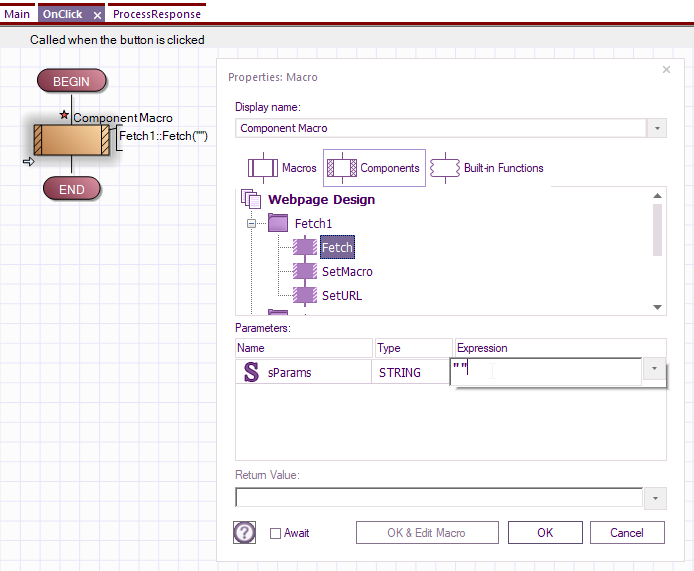Click the Webpage Design pages icon

click(x=251, y=199)
